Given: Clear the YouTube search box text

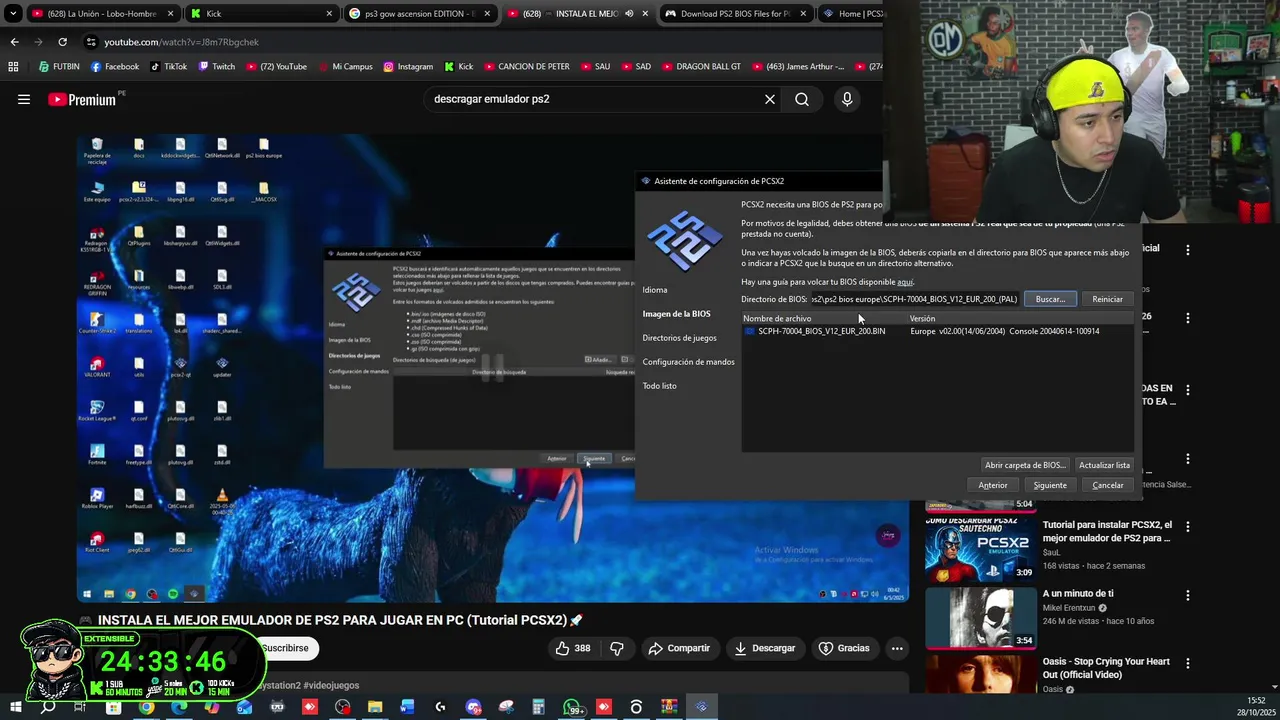Looking at the screenshot, I should pyautogui.click(x=770, y=99).
